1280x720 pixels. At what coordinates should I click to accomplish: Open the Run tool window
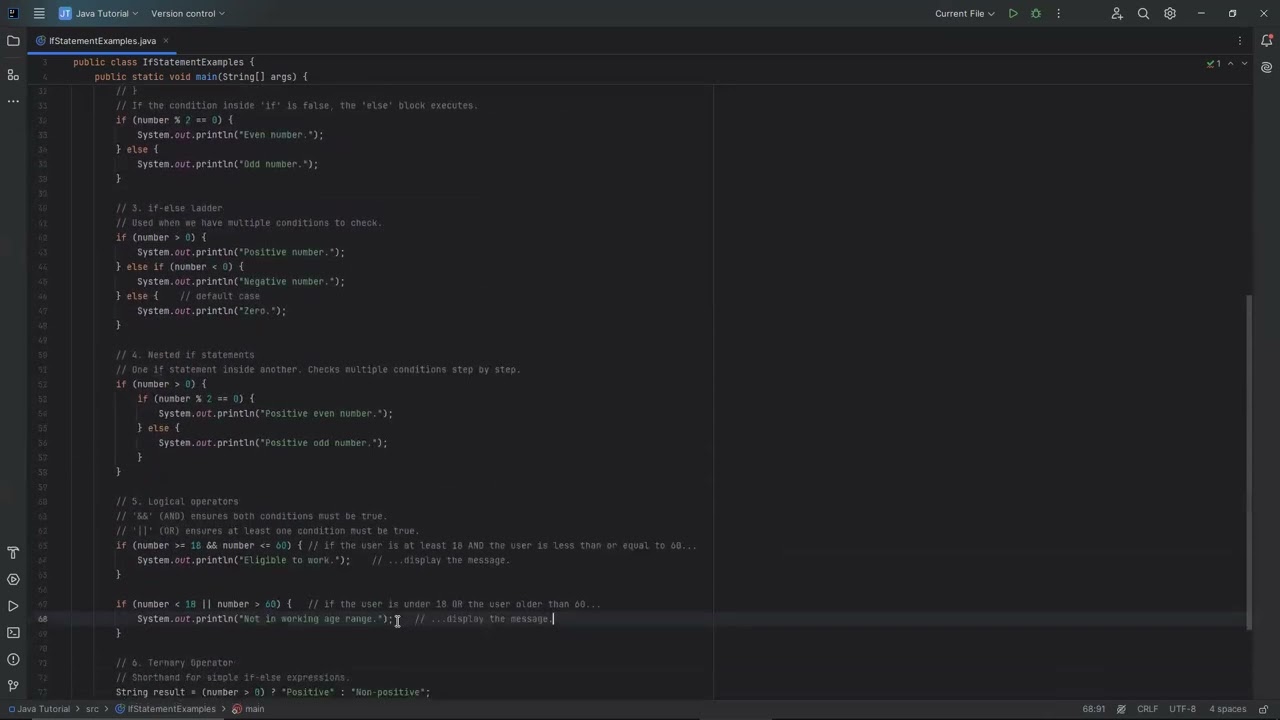click(x=13, y=606)
